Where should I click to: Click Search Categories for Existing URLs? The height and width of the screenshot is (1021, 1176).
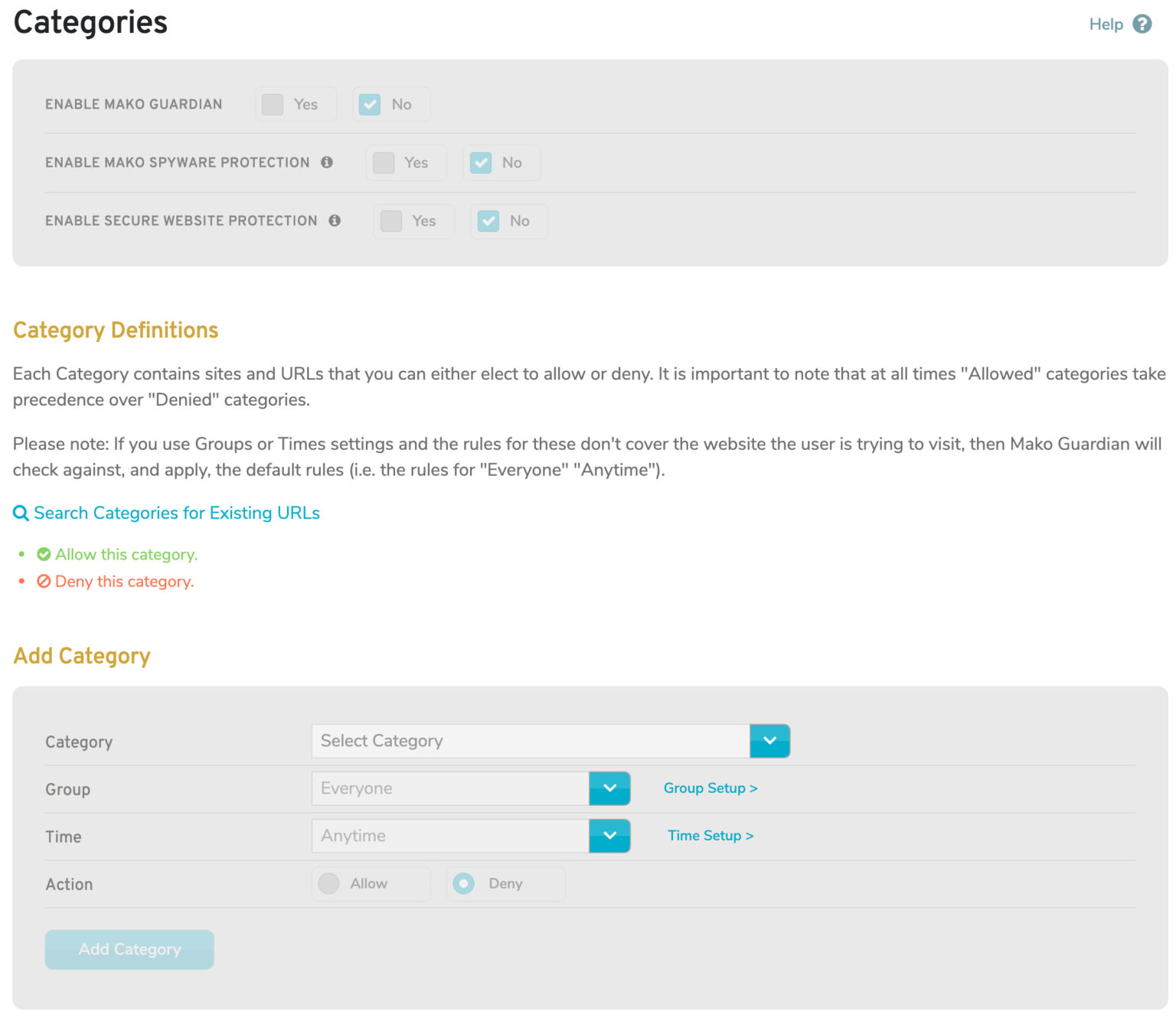coord(177,513)
